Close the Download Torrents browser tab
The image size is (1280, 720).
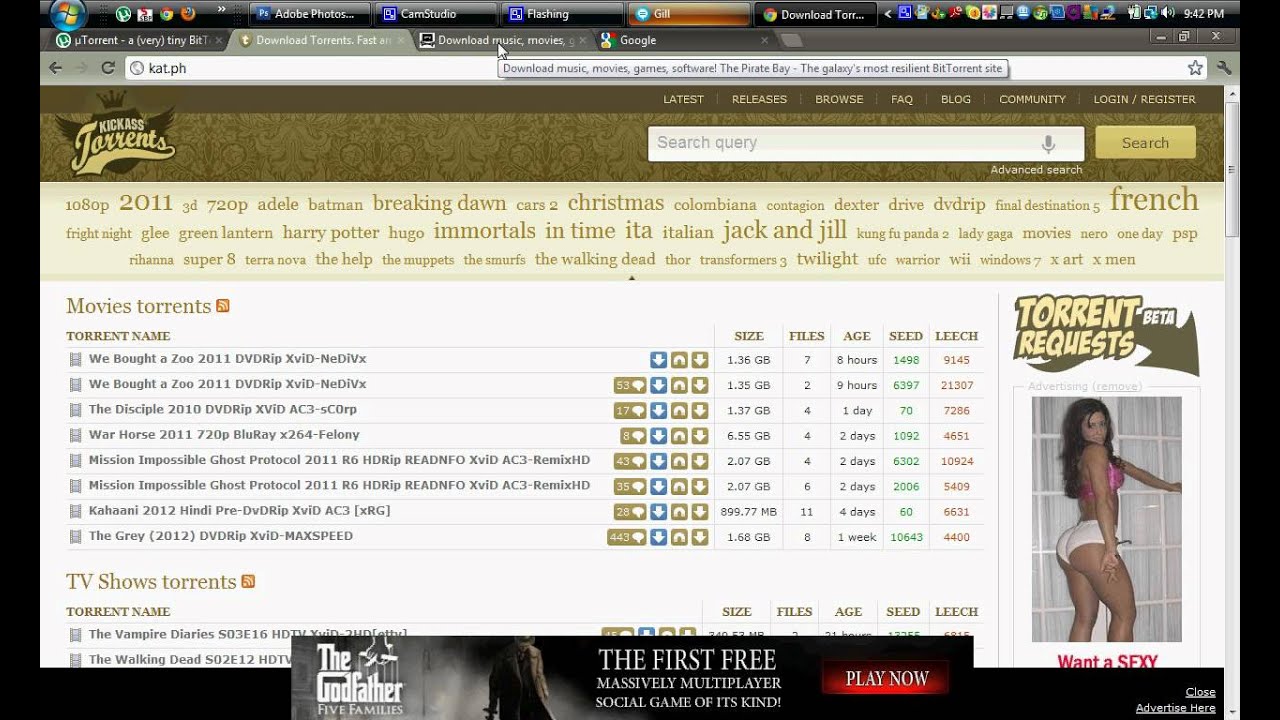coord(401,40)
